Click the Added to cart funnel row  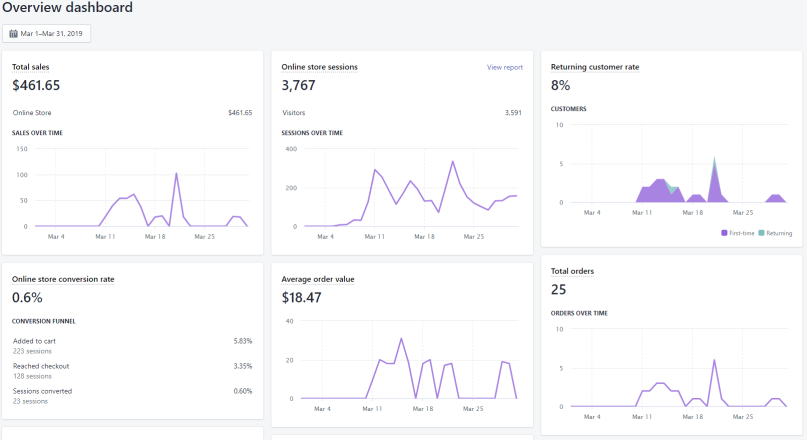[132, 346]
